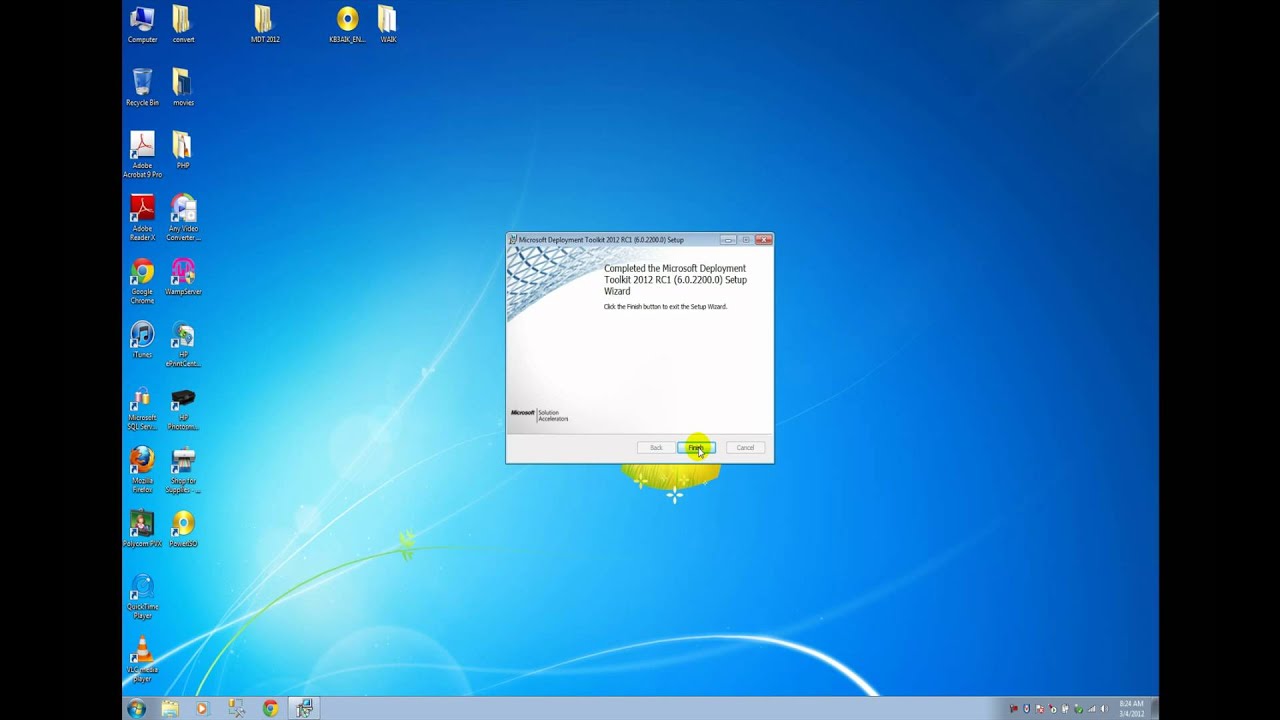Launch Windows Media Player from the taskbar
1280x720 pixels.
[x=202, y=708]
